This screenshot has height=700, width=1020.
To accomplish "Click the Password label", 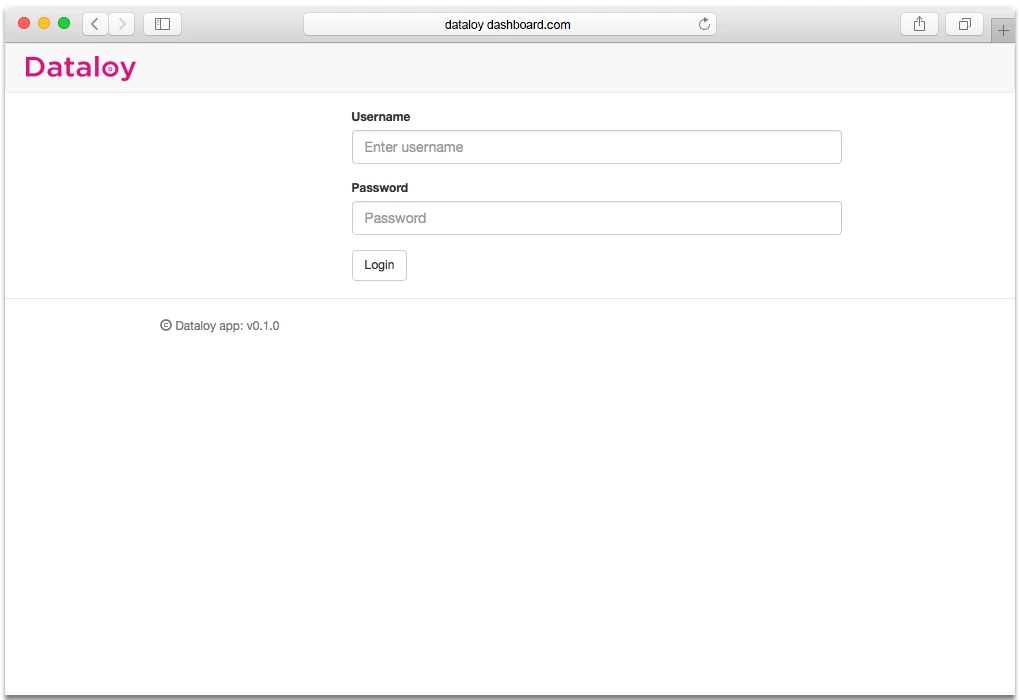I will (380, 188).
